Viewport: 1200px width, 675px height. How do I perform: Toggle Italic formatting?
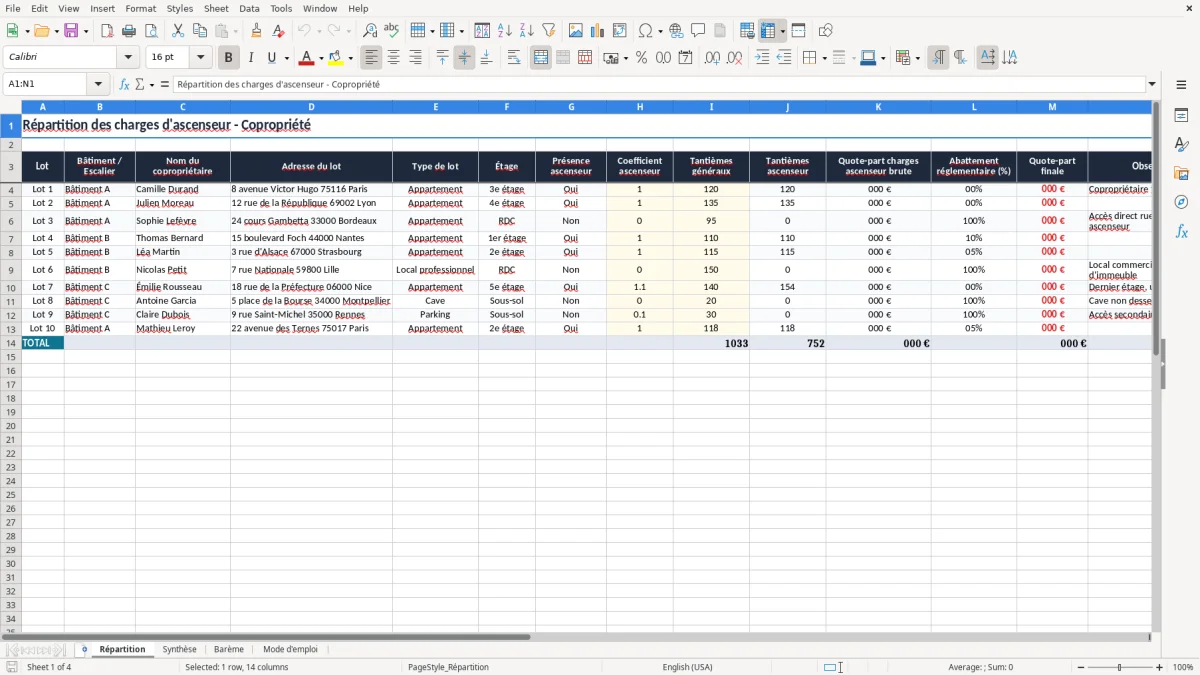251,58
